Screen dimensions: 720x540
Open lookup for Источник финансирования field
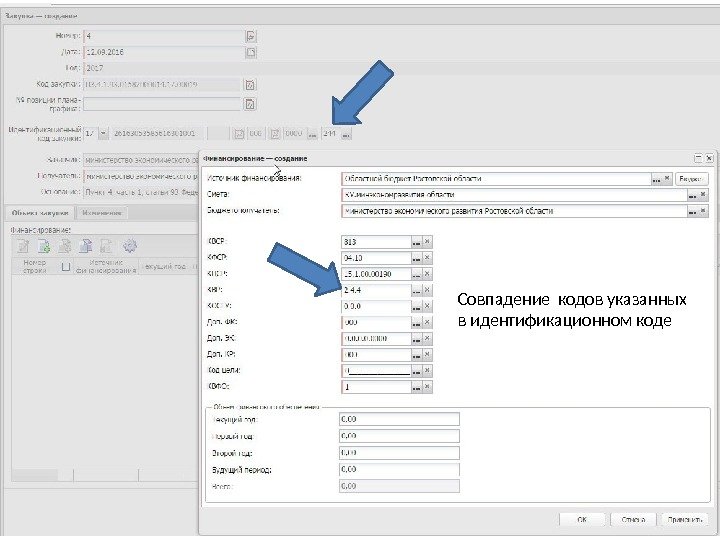[657, 179]
